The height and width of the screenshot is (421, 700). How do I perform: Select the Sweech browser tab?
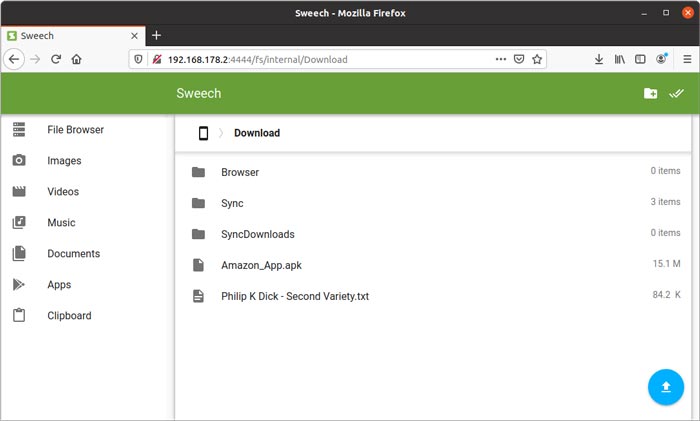(73, 36)
